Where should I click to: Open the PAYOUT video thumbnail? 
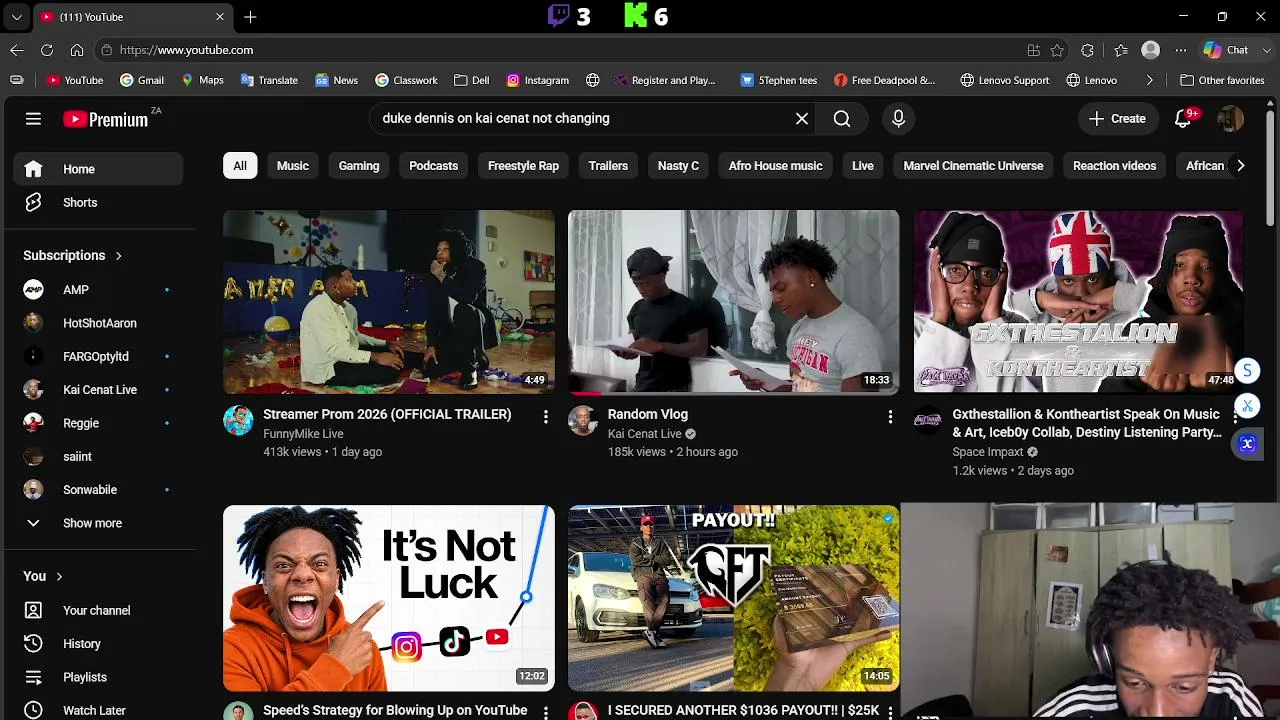[x=733, y=598]
